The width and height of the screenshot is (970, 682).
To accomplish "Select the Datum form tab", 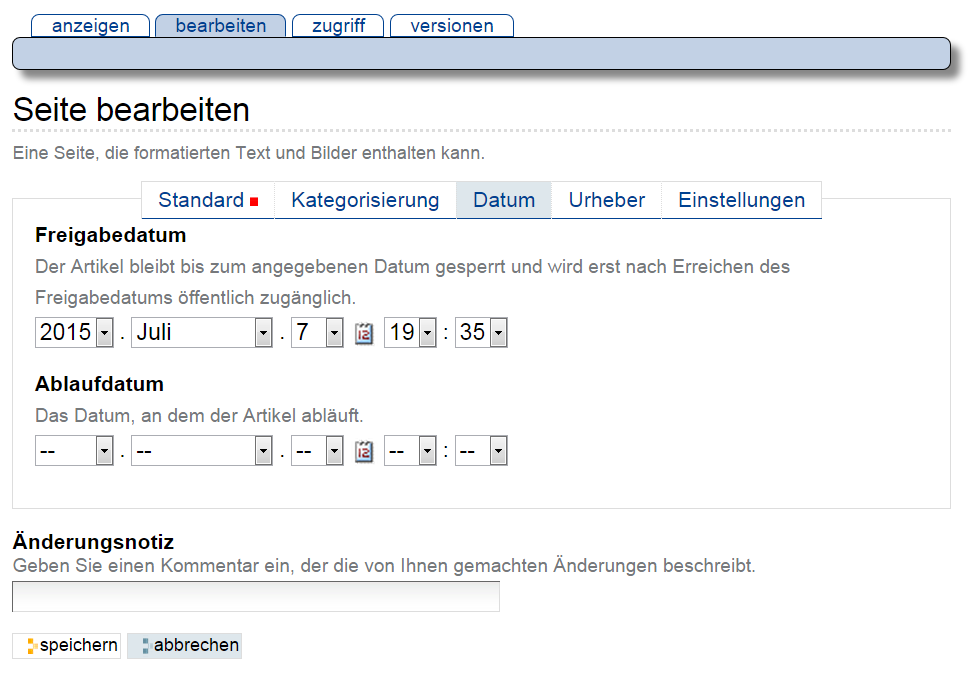I will click(x=504, y=200).
